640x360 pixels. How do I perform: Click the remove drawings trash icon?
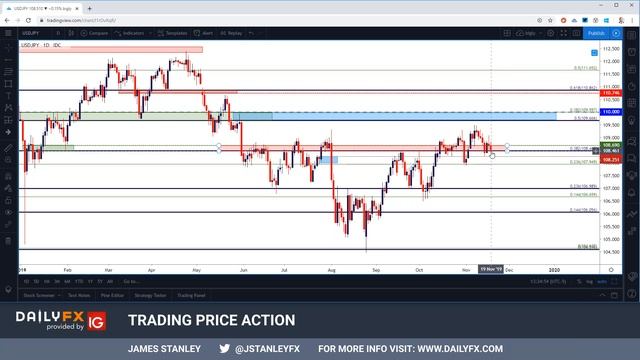click(x=8, y=241)
